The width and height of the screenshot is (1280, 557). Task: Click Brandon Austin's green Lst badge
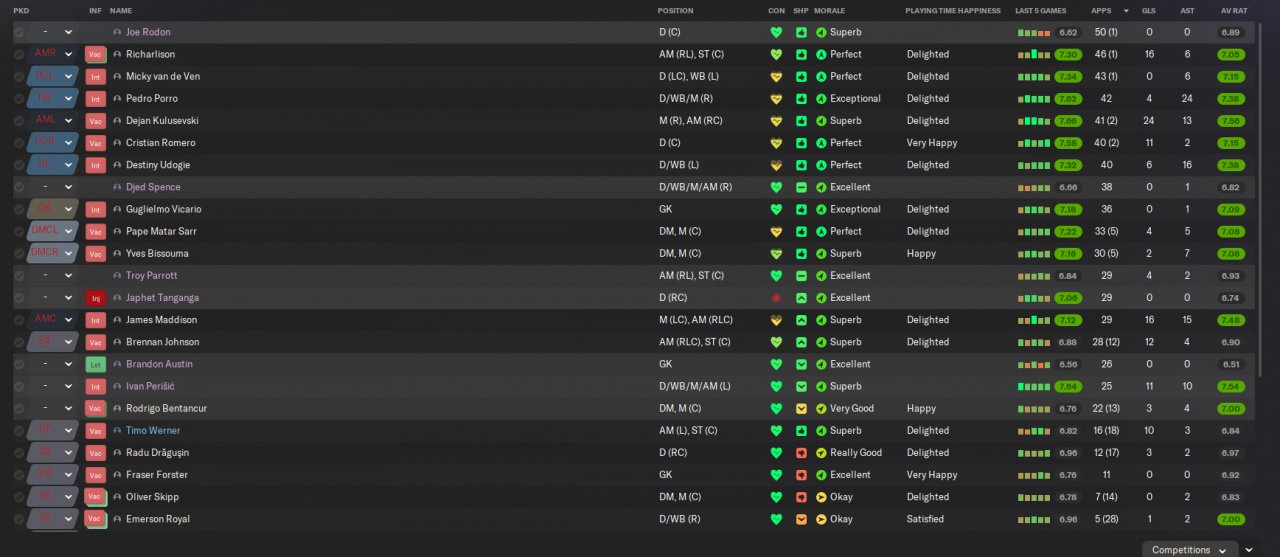pyautogui.click(x=95, y=364)
